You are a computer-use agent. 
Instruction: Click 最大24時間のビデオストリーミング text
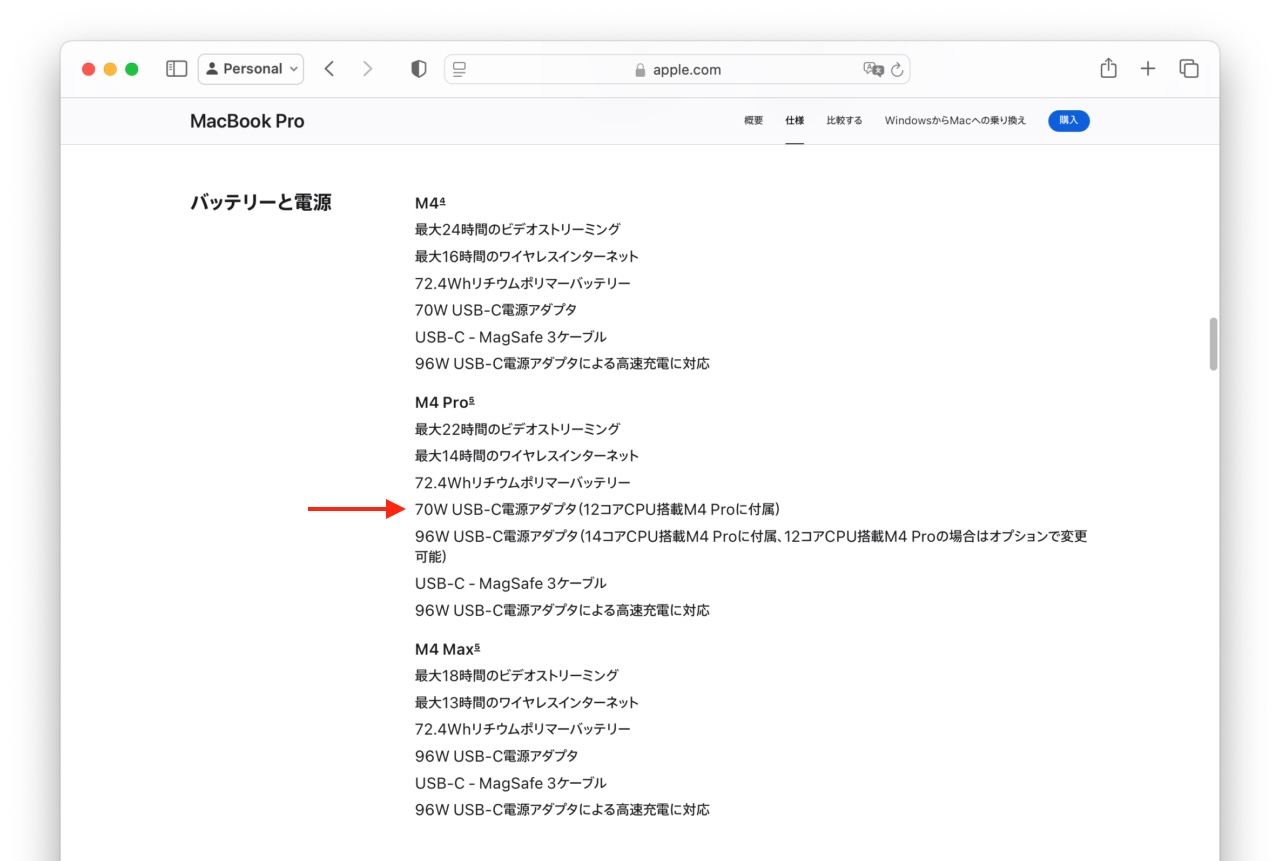coord(517,229)
